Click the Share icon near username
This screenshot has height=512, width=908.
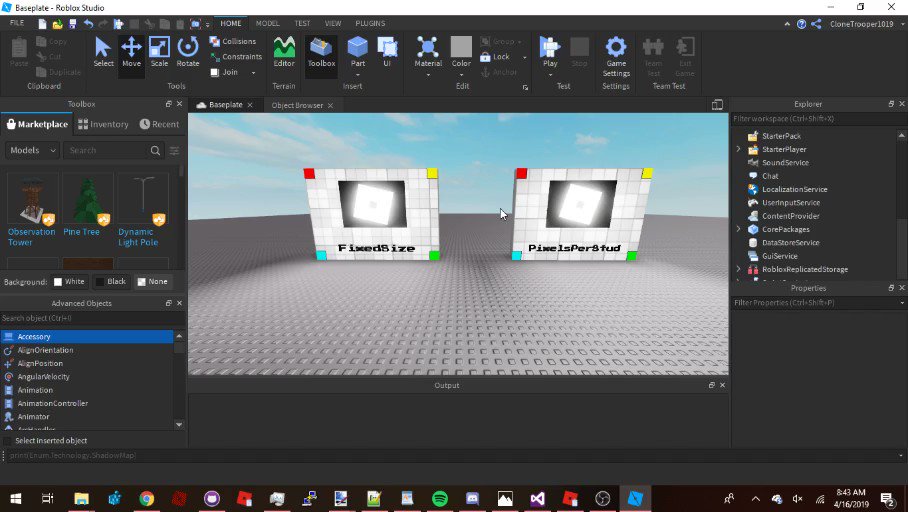pos(817,24)
